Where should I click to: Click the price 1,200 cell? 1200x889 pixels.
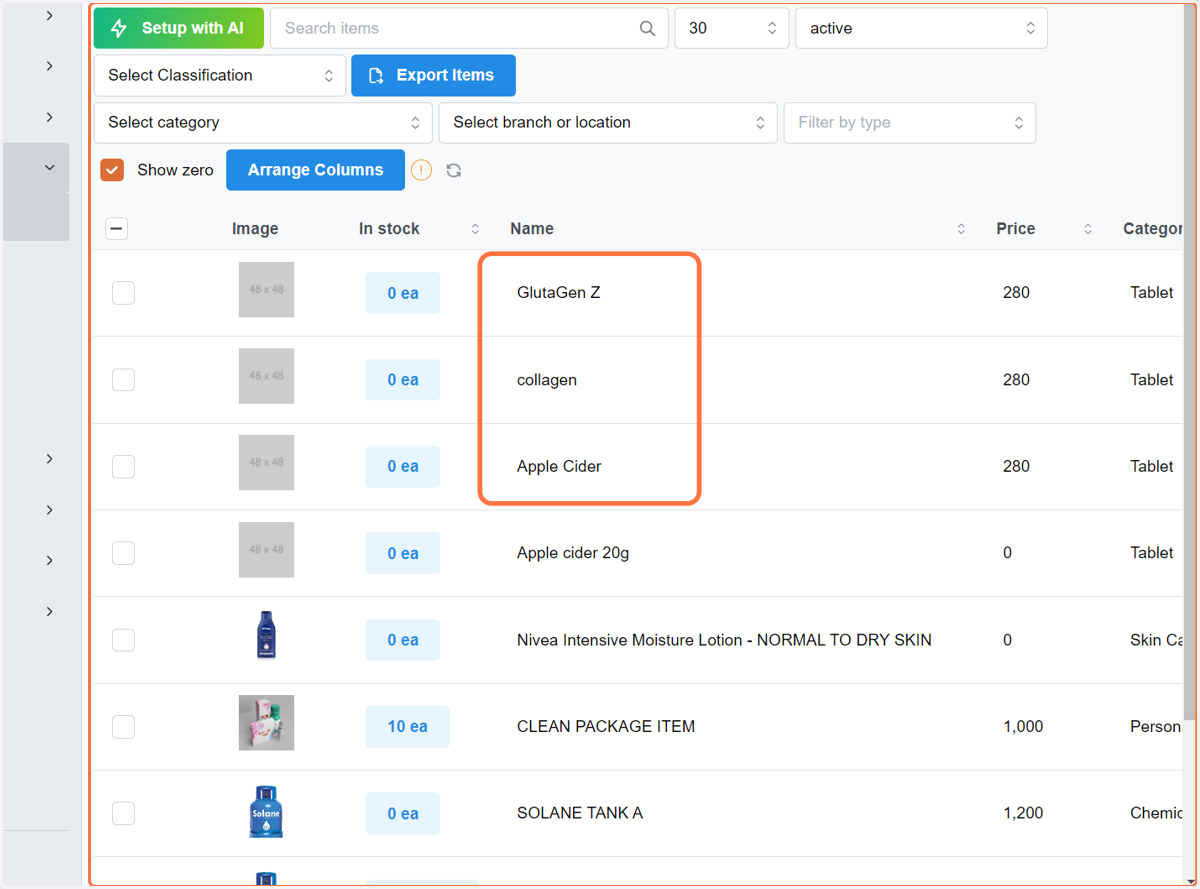1023,813
